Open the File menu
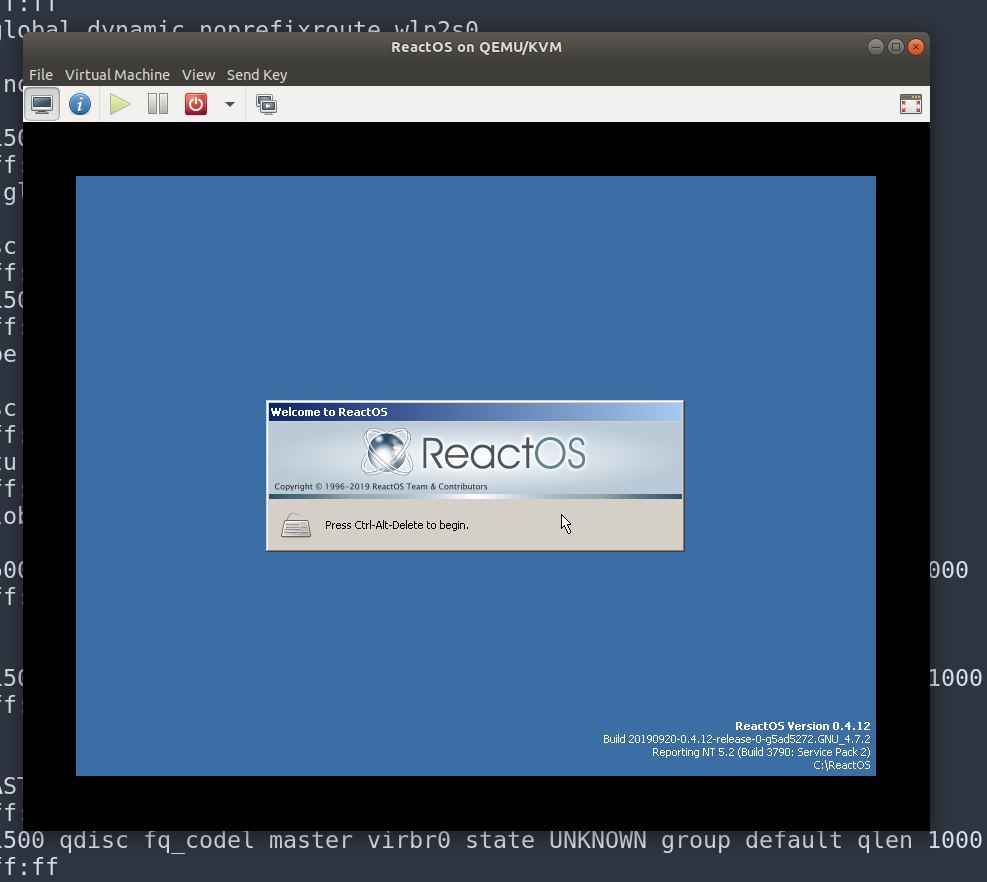 tap(41, 75)
